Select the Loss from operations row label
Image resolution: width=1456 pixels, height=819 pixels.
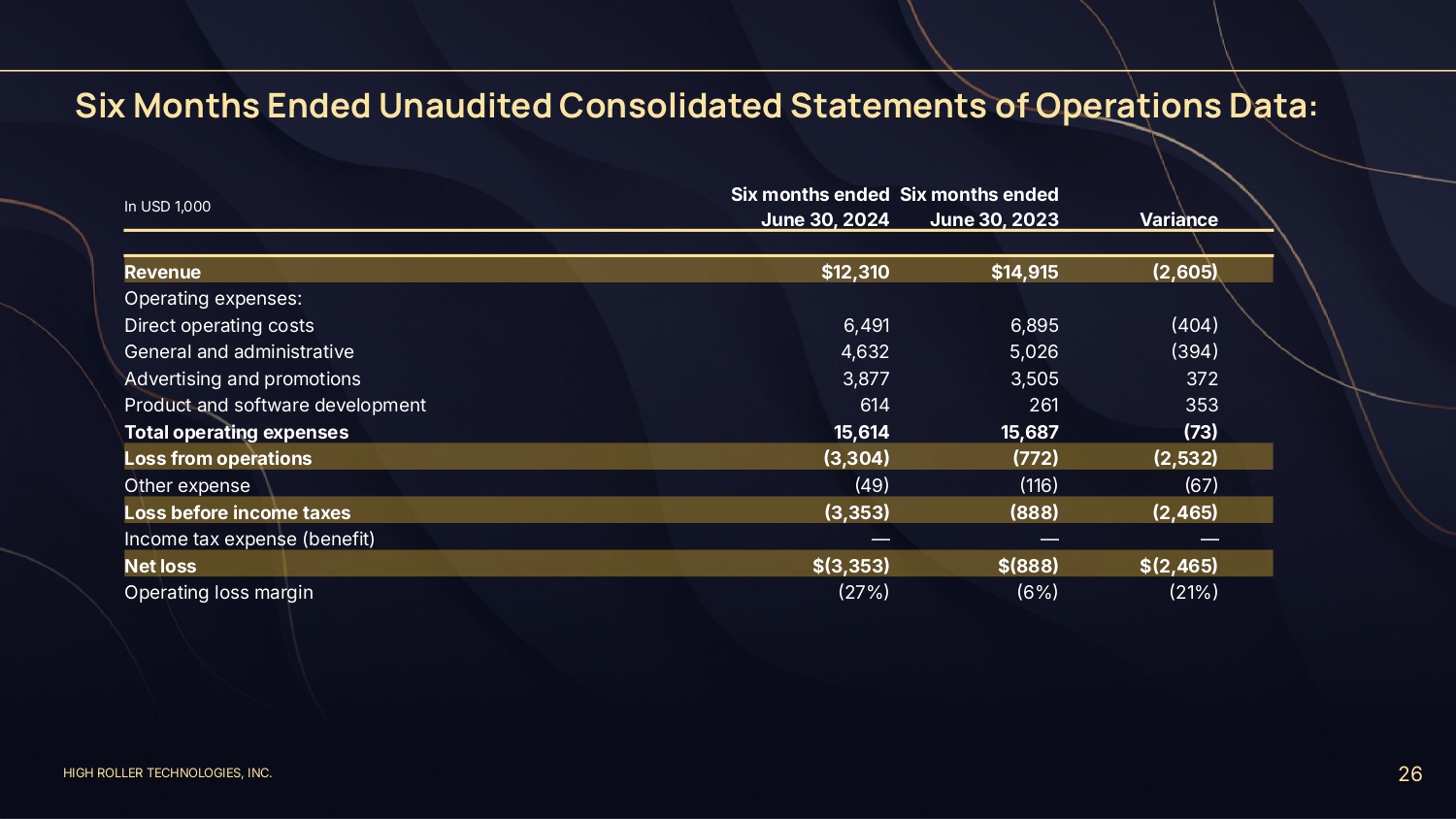217,458
